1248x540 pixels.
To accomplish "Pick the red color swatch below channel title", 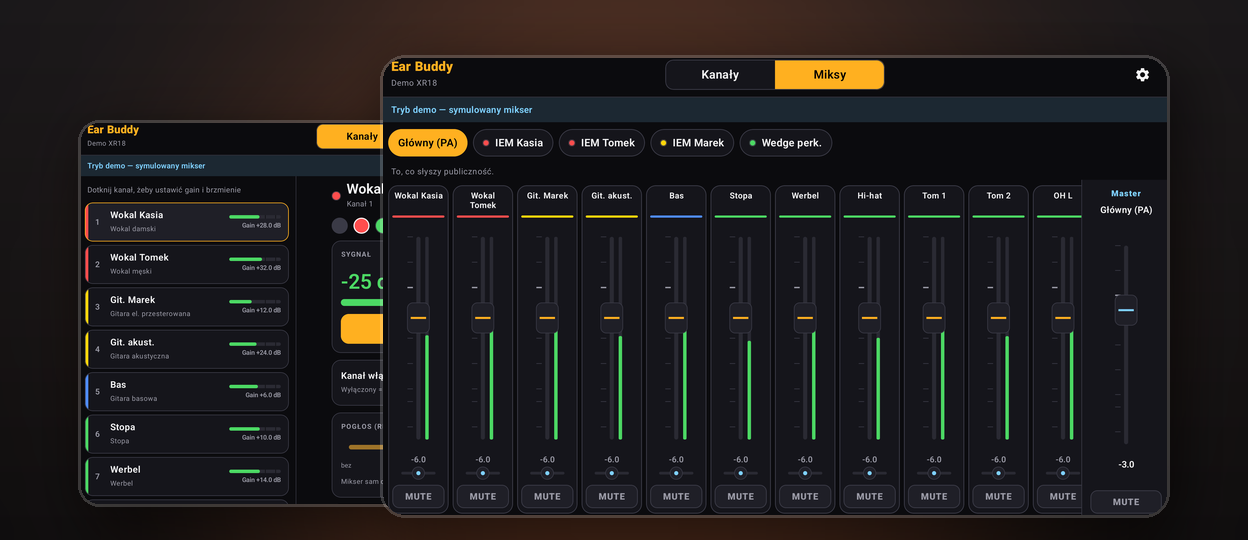I will [x=362, y=226].
